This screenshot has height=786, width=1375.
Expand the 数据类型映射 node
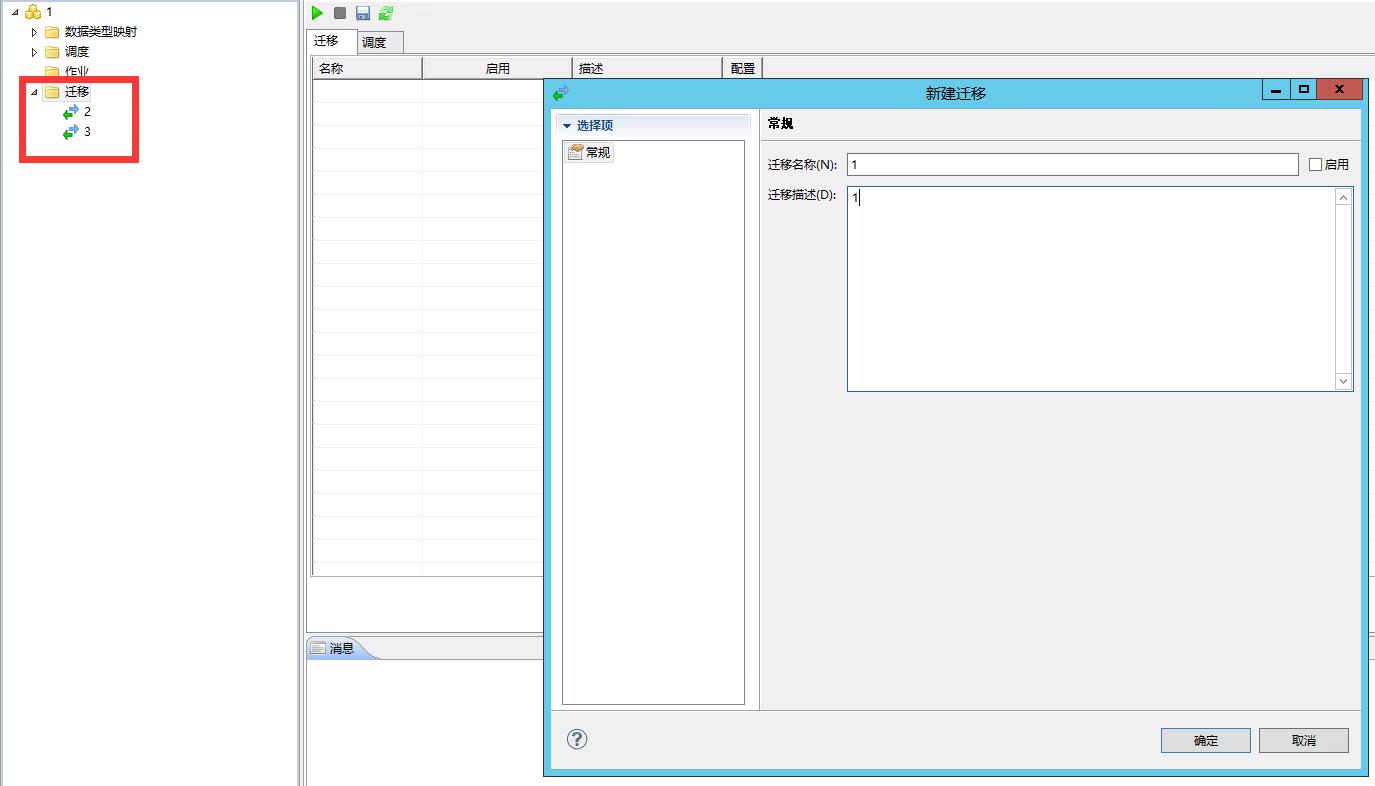[x=34, y=32]
